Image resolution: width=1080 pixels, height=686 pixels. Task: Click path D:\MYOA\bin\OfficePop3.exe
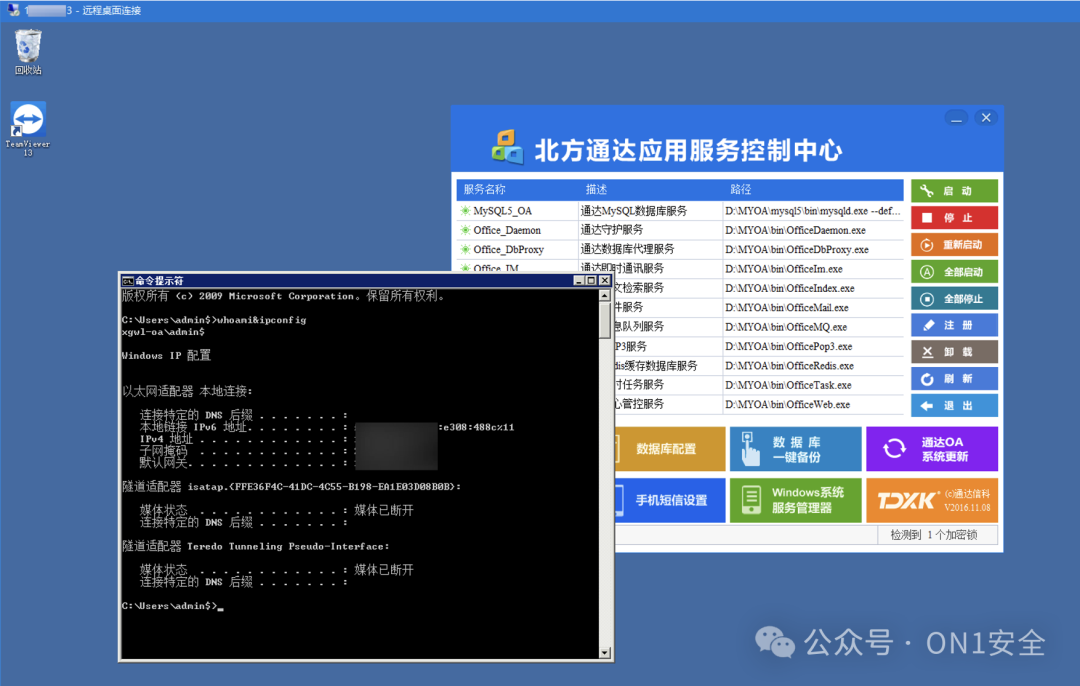pyautogui.click(x=789, y=346)
